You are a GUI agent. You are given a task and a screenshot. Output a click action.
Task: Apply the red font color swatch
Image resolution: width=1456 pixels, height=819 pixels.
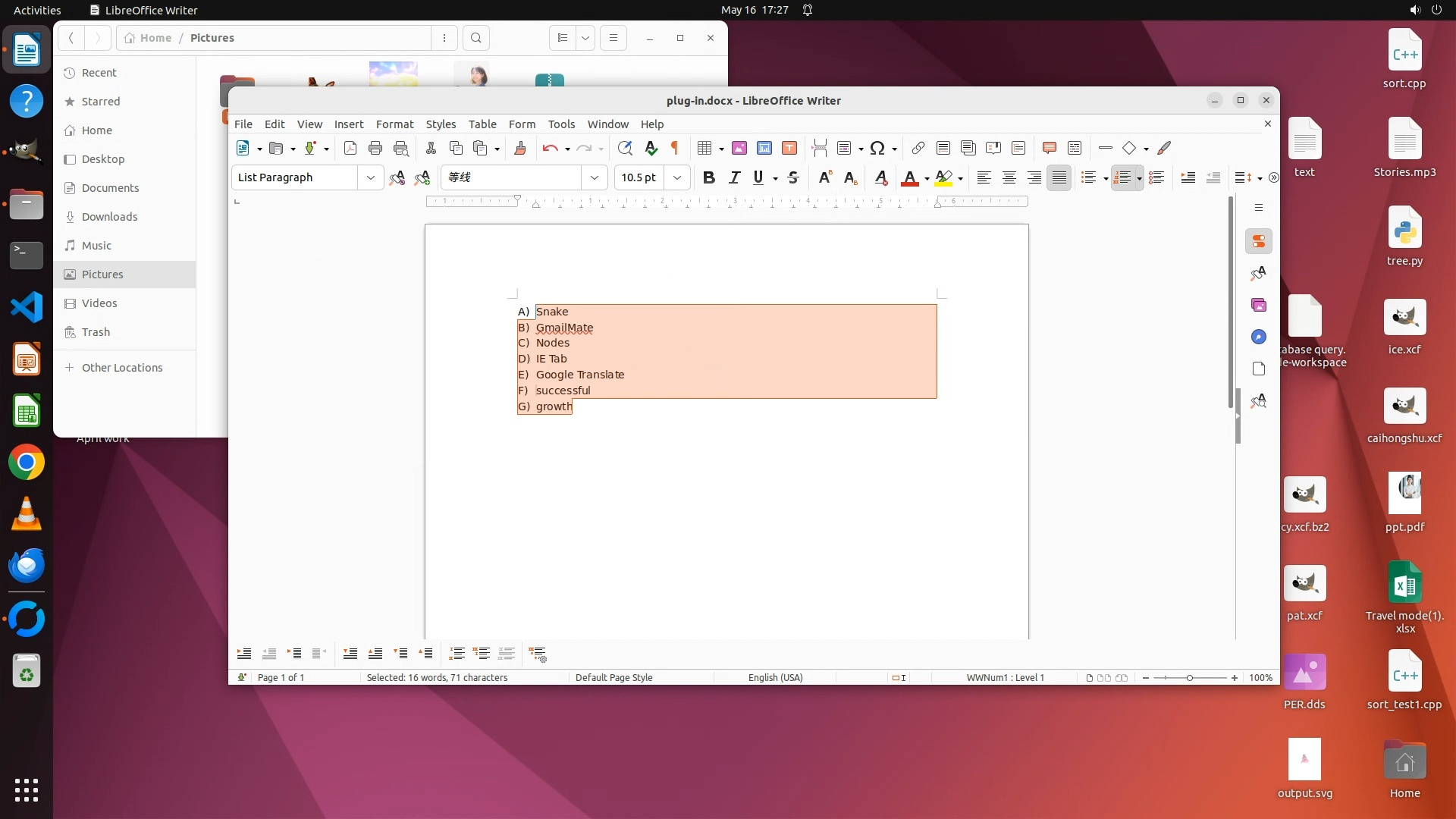click(910, 177)
